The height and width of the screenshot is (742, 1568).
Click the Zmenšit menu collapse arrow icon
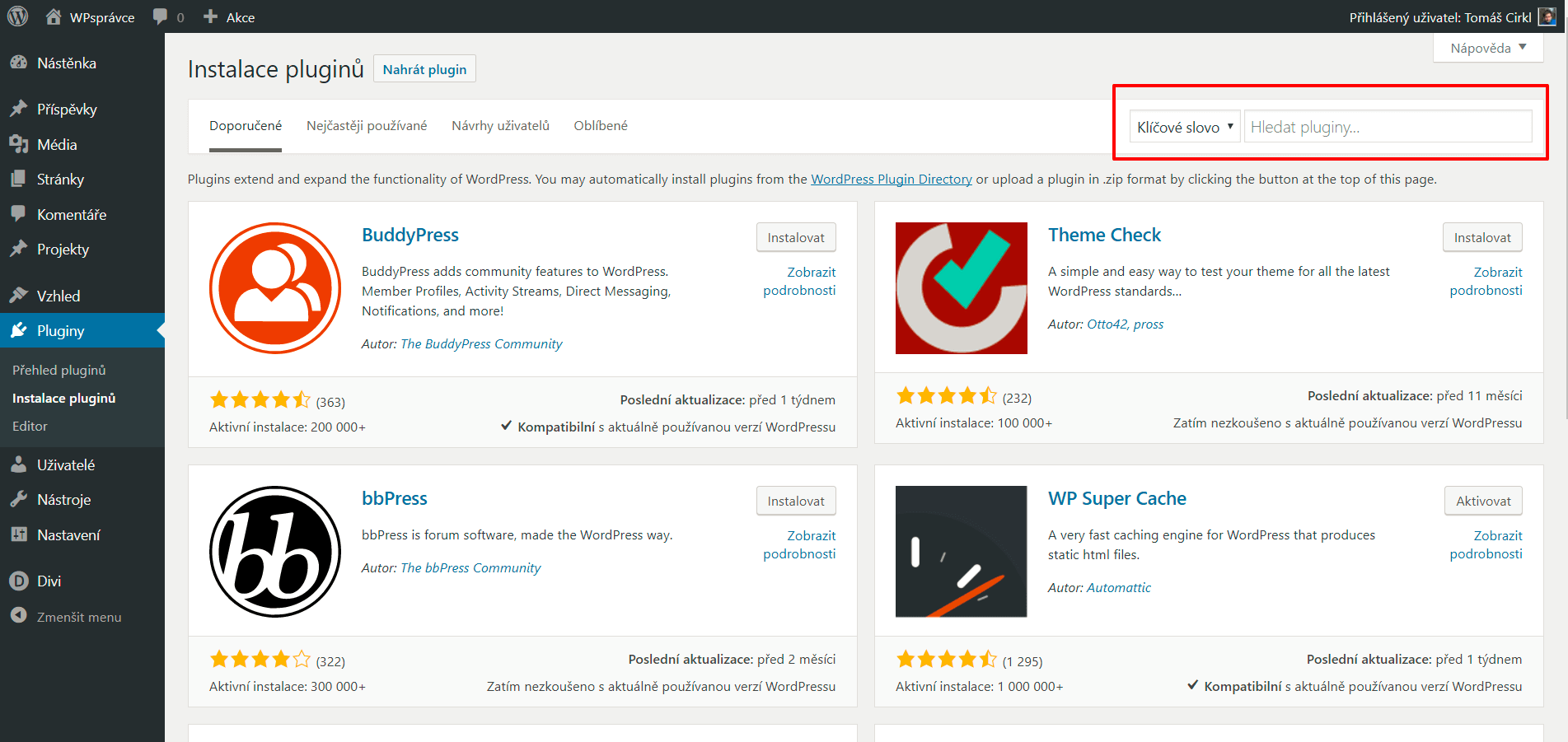18,616
